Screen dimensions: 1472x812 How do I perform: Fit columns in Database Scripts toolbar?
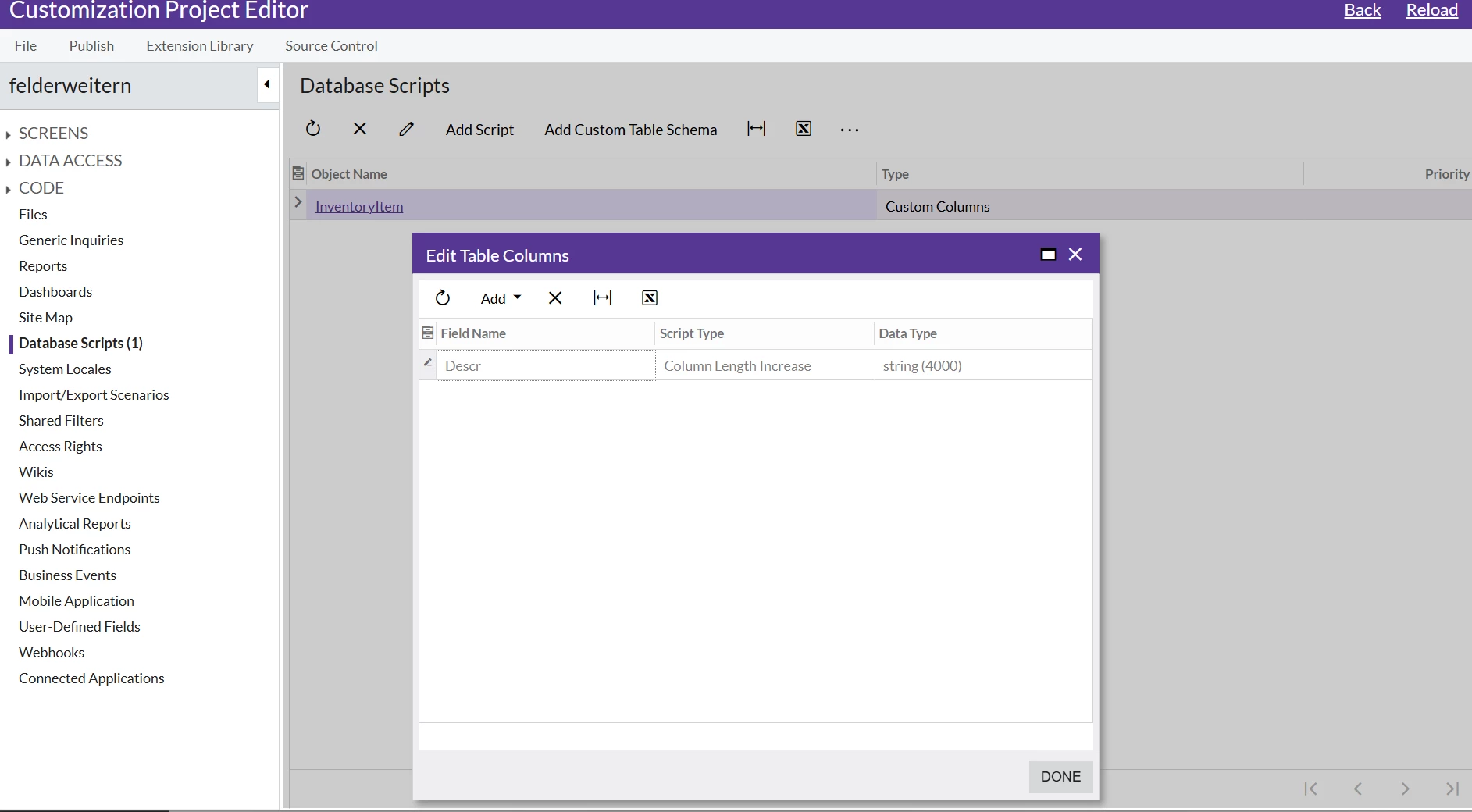(x=756, y=129)
